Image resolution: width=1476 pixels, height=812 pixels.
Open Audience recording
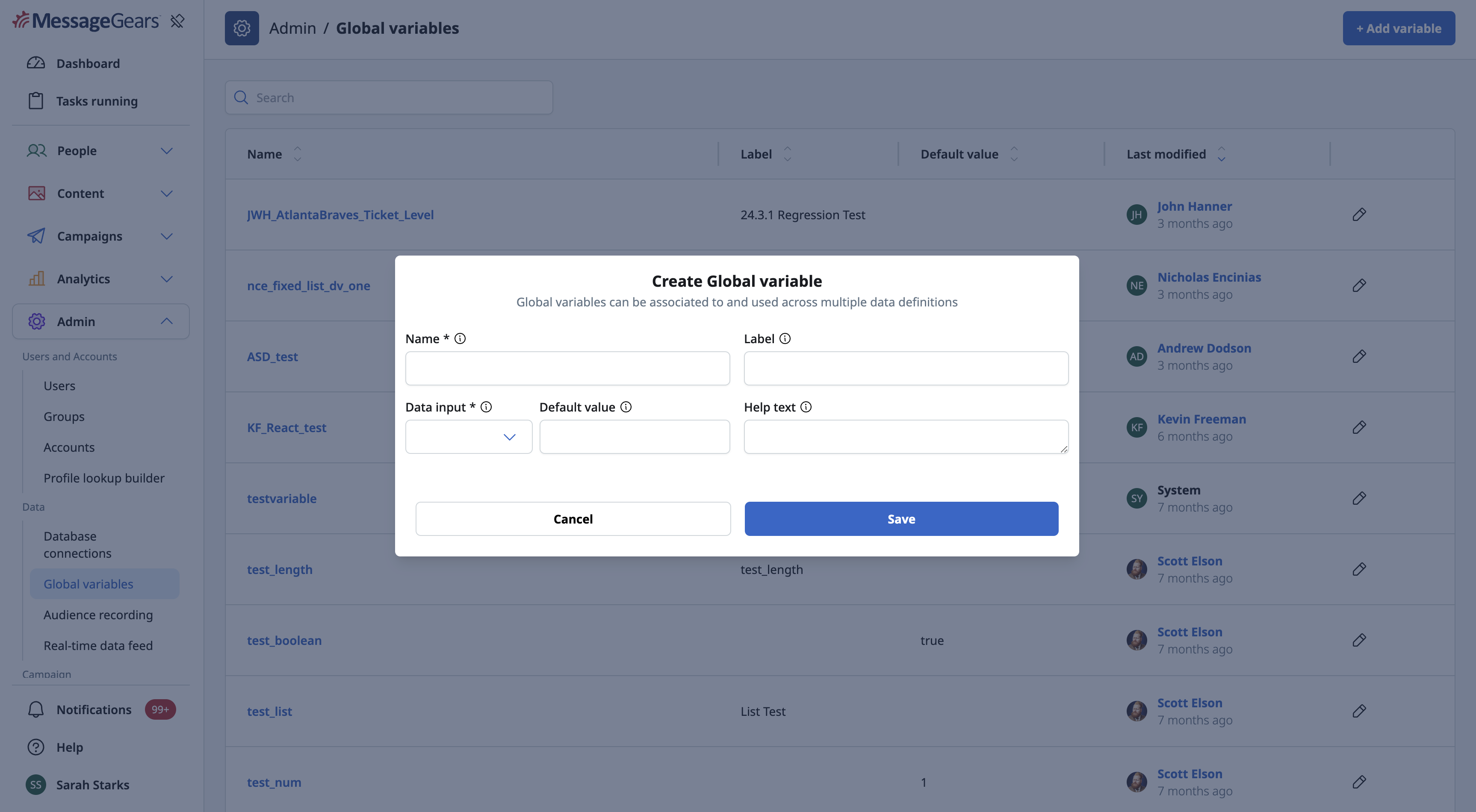click(98, 615)
